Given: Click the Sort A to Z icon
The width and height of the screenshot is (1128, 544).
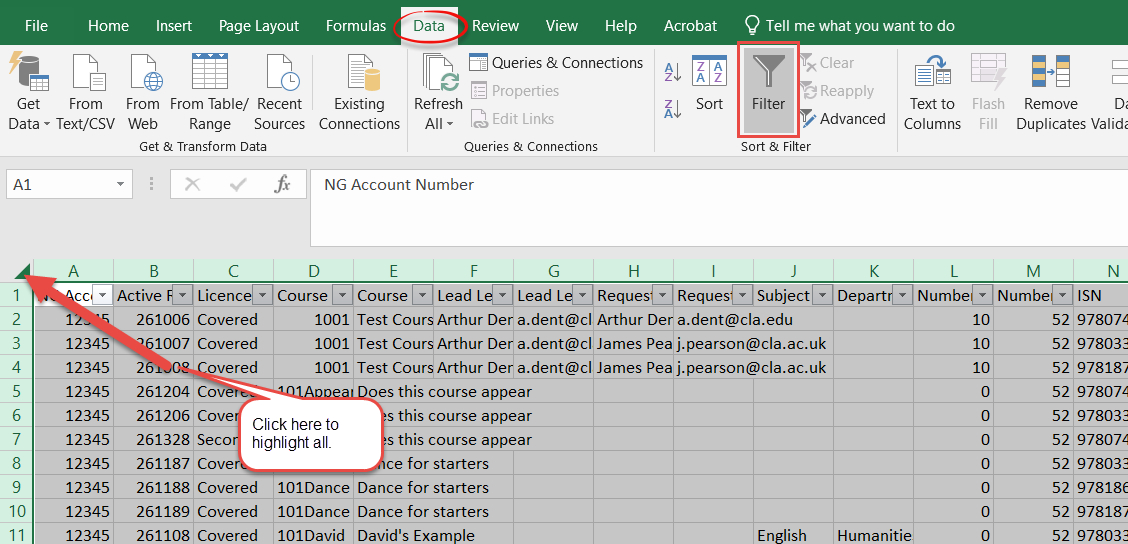Looking at the screenshot, I should pyautogui.click(x=672, y=72).
